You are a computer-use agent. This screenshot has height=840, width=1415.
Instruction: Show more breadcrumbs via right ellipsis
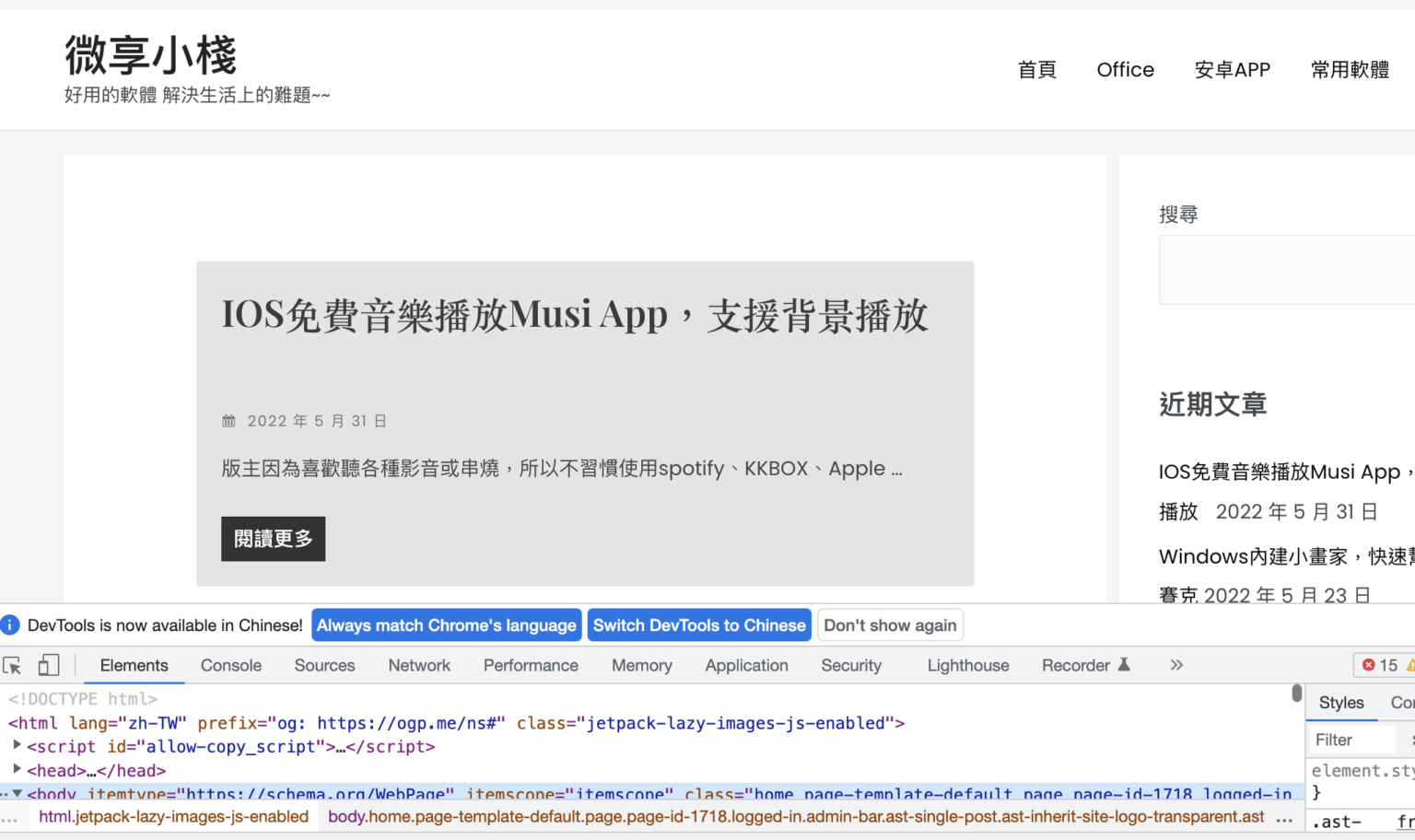coord(1284,817)
